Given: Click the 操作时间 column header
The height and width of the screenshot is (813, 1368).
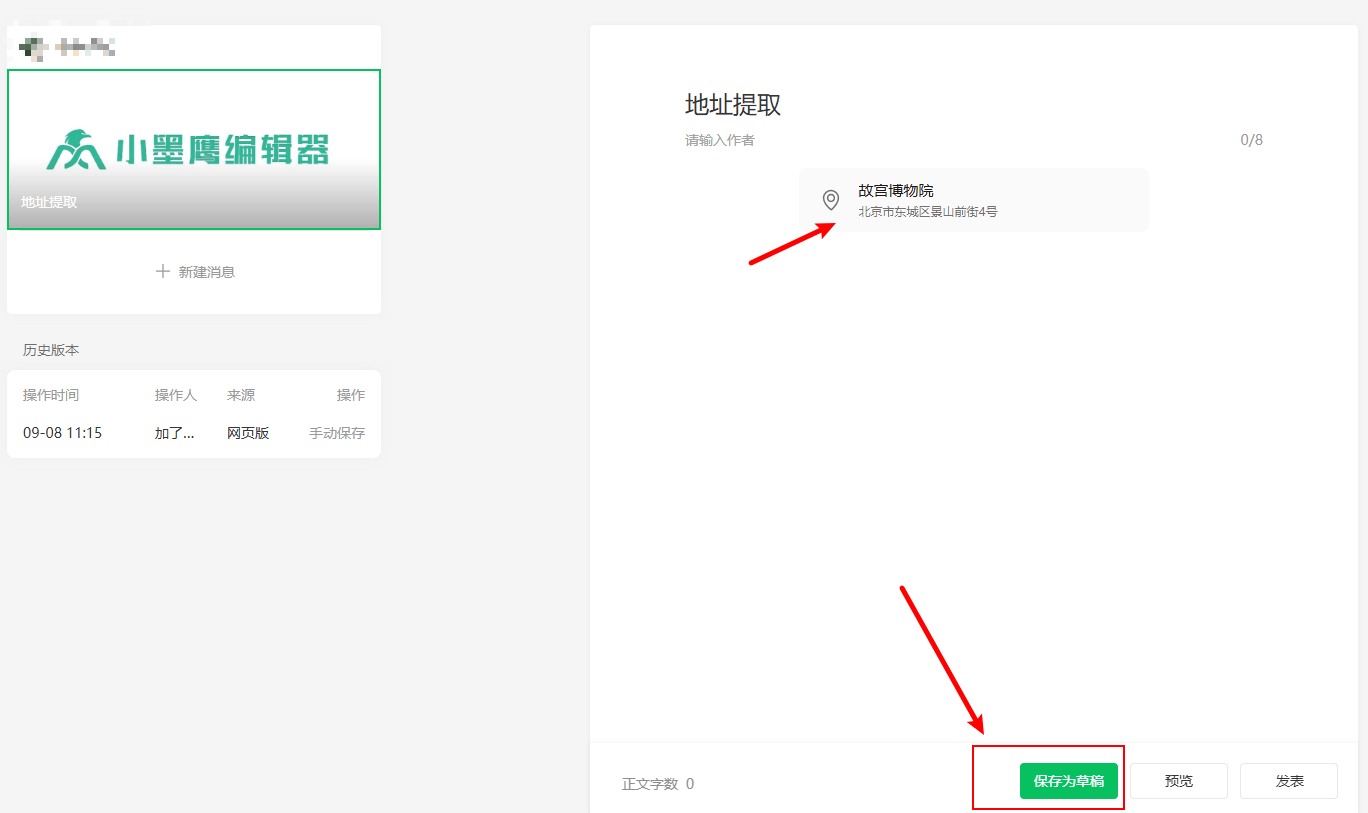Looking at the screenshot, I should point(50,394).
